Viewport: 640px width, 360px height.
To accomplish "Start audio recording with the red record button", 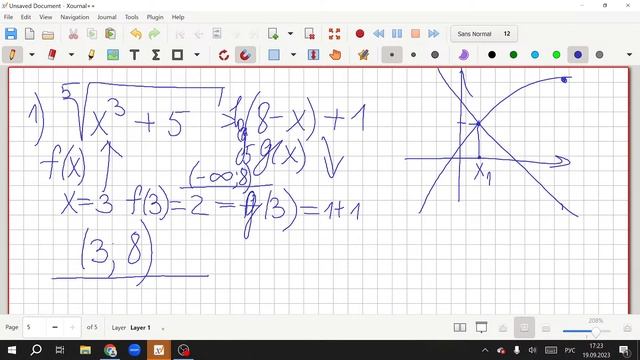I will click(x=360, y=34).
